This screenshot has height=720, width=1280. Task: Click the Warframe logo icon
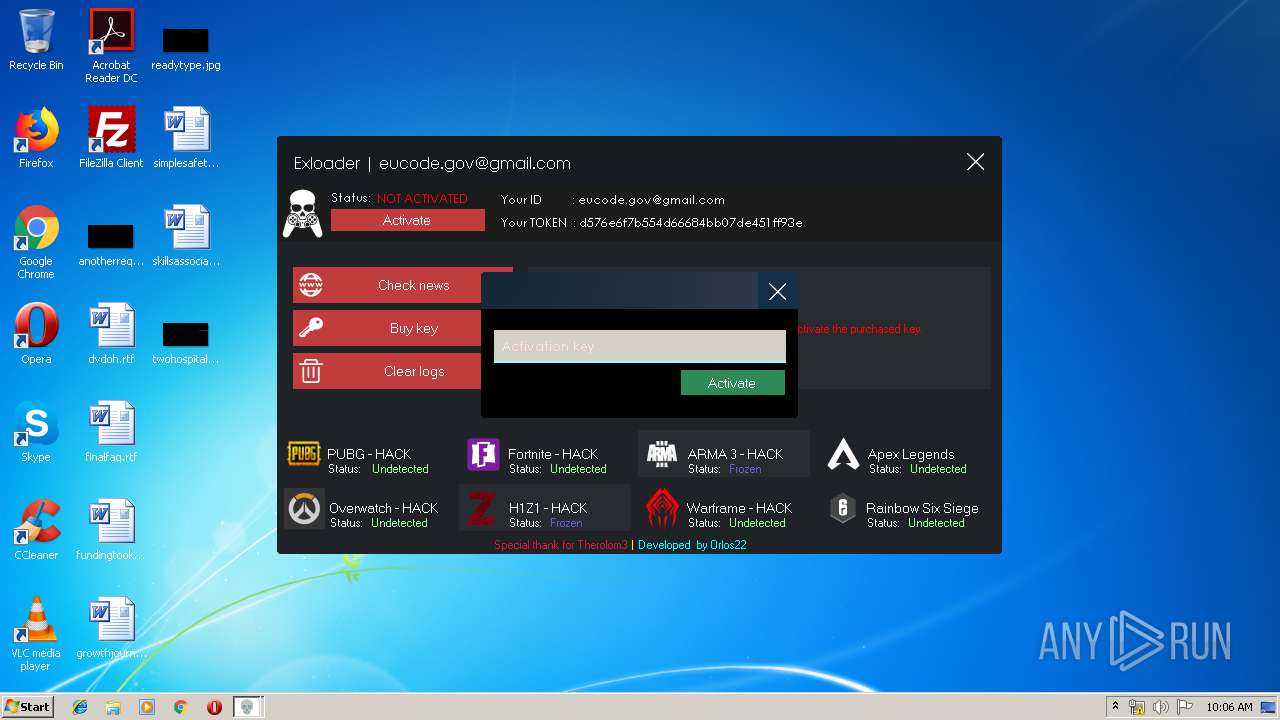(x=662, y=509)
